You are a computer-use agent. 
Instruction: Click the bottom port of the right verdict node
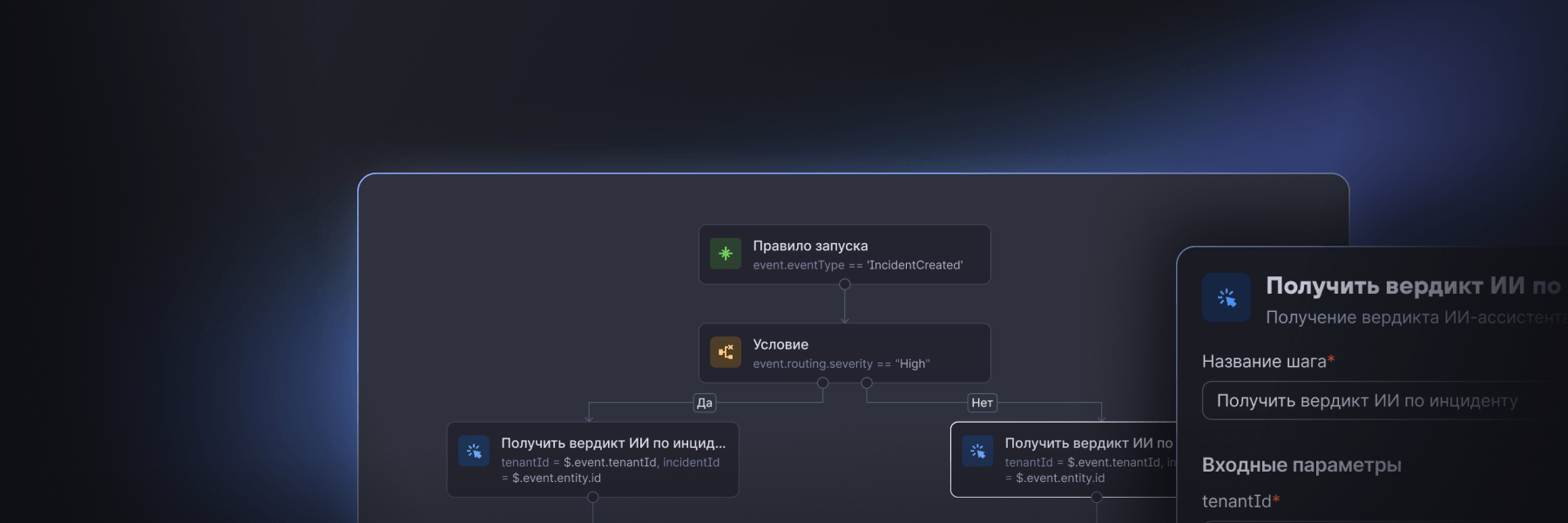1097,497
